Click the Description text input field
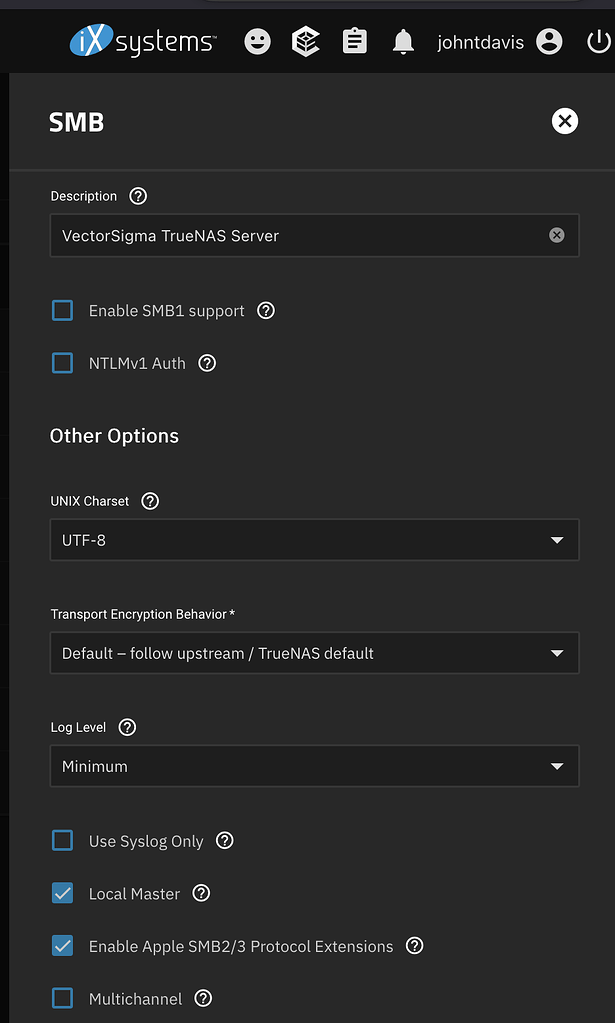This screenshot has height=1023, width=615. click(x=300, y=236)
